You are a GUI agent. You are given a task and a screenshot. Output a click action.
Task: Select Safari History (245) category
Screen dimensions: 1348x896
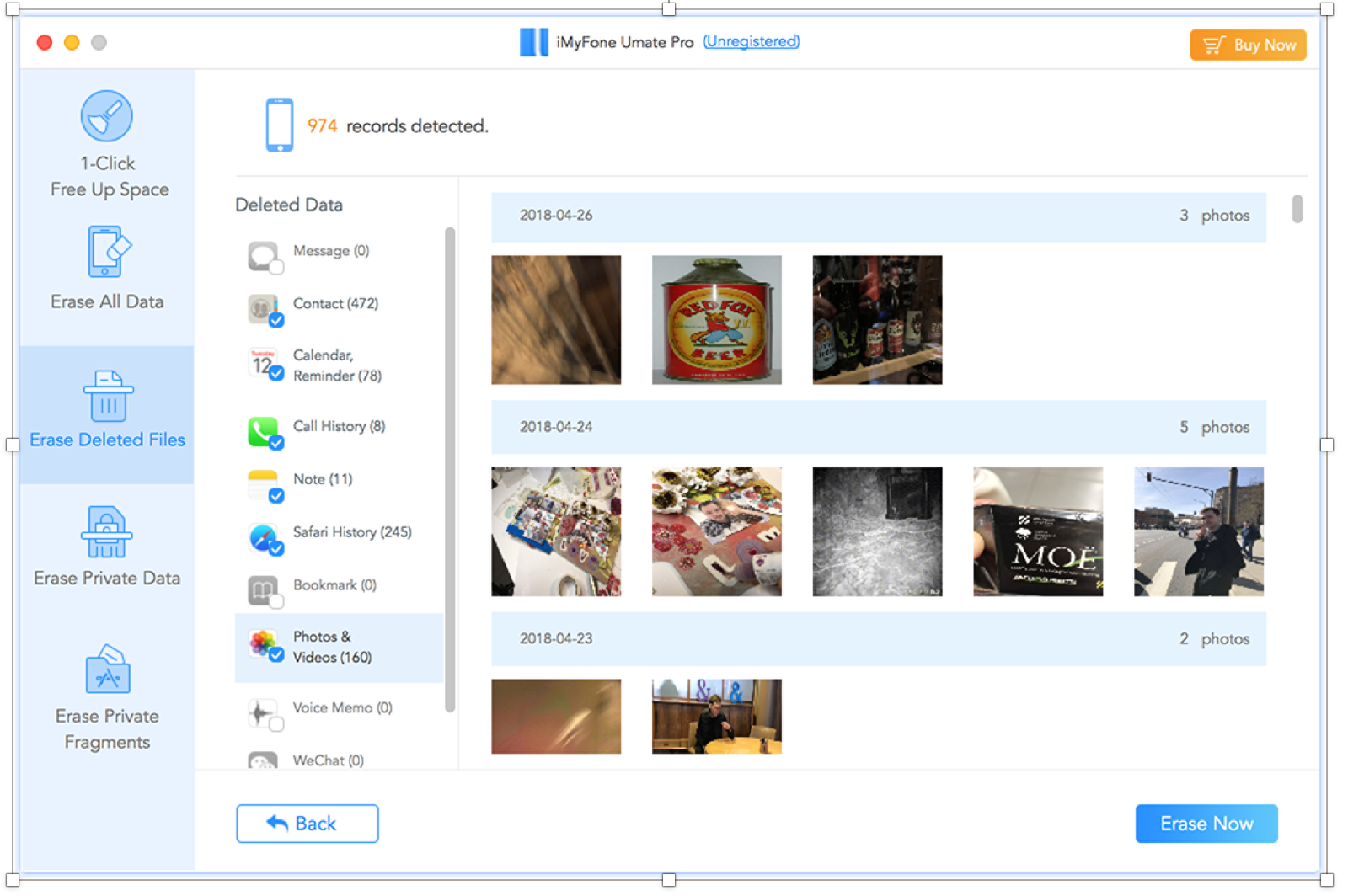click(x=339, y=536)
